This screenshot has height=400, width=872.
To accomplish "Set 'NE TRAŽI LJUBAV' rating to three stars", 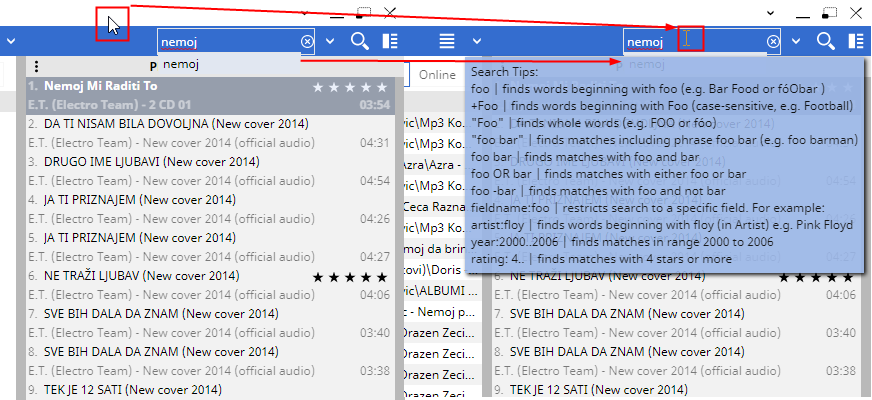I will (x=349, y=276).
